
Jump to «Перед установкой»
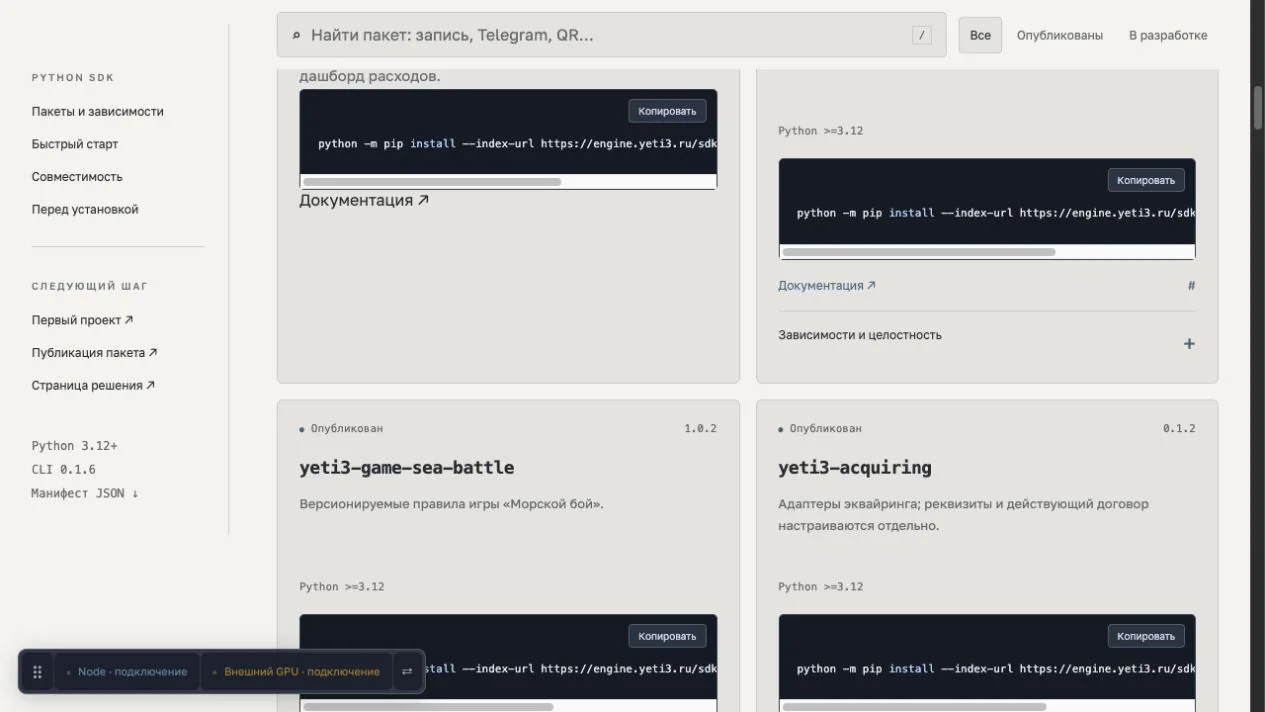coord(85,210)
